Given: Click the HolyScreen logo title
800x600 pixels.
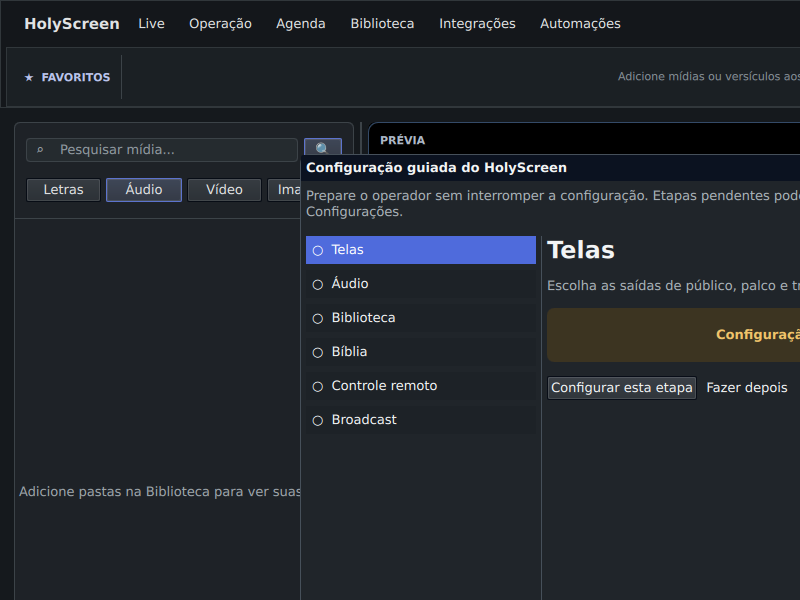Looking at the screenshot, I should [72, 23].
